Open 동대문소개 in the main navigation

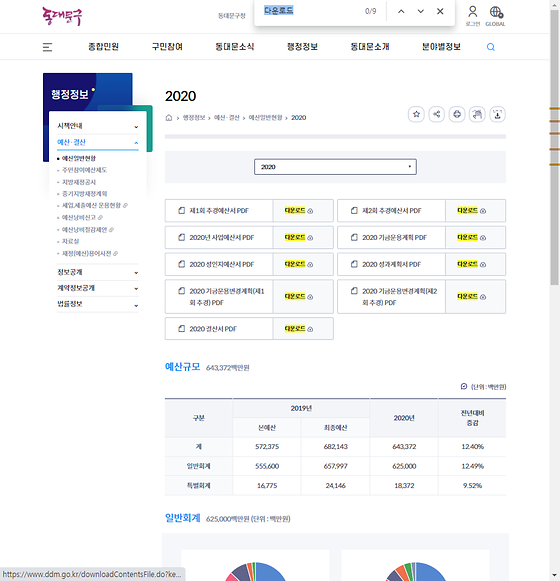point(370,47)
